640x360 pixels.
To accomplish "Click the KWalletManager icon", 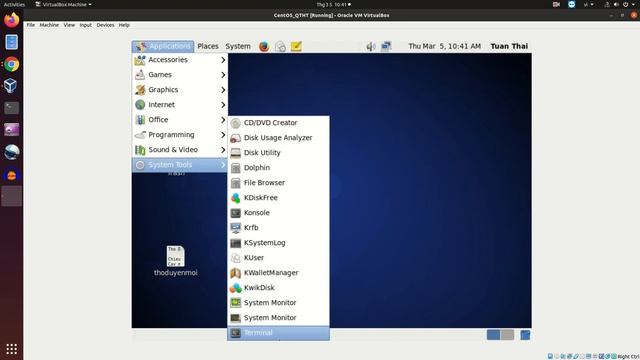I will tap(236, 273).
